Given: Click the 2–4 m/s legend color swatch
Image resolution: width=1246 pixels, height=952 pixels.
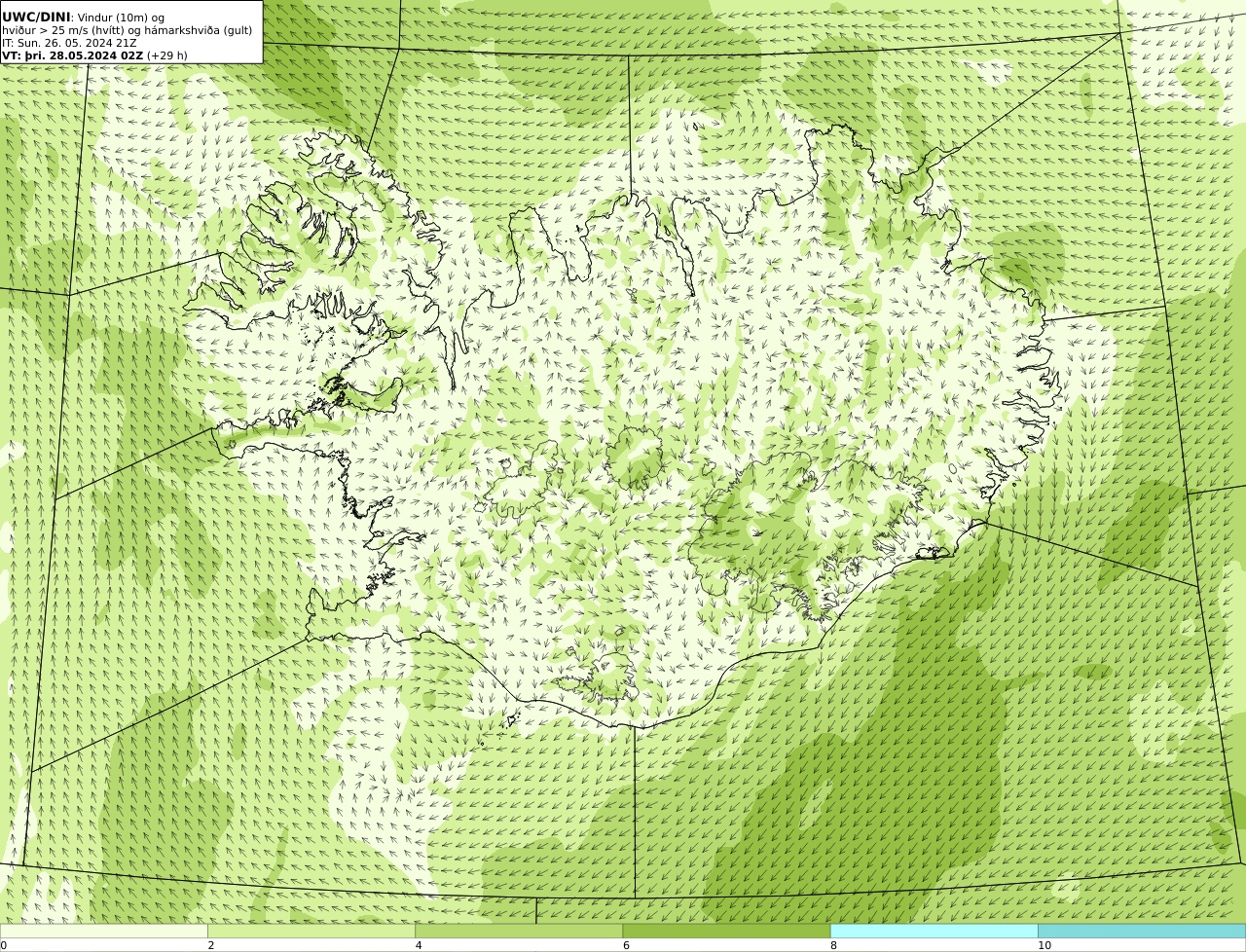Looking at the screenshot, I should tap(311, 931).
